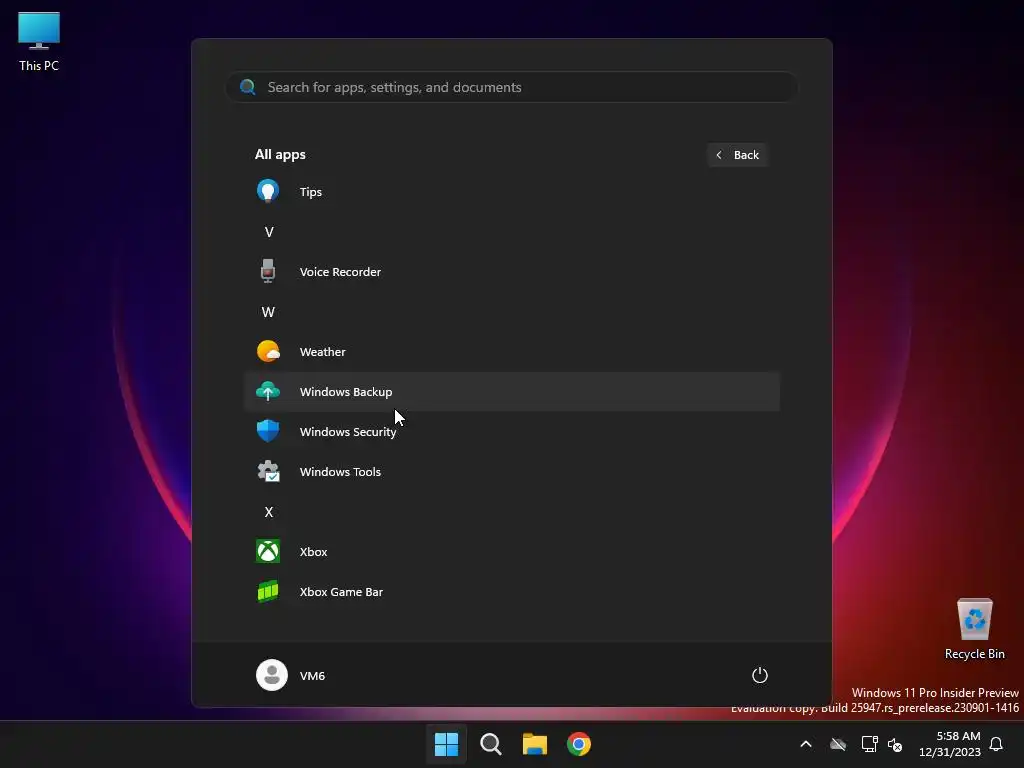Screen dimensions: 1024x768
Task: Click the "Tips" app name
Action: coord(311,191)
